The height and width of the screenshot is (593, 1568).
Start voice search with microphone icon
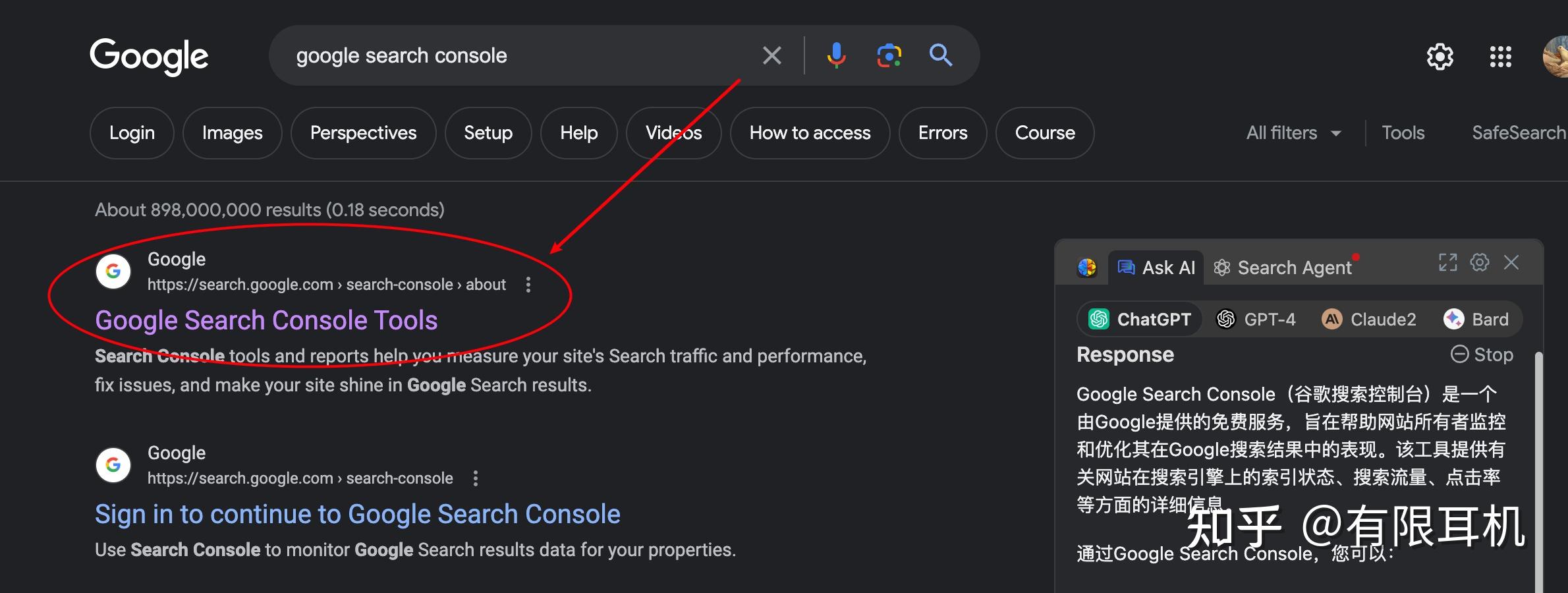(836, 55)
